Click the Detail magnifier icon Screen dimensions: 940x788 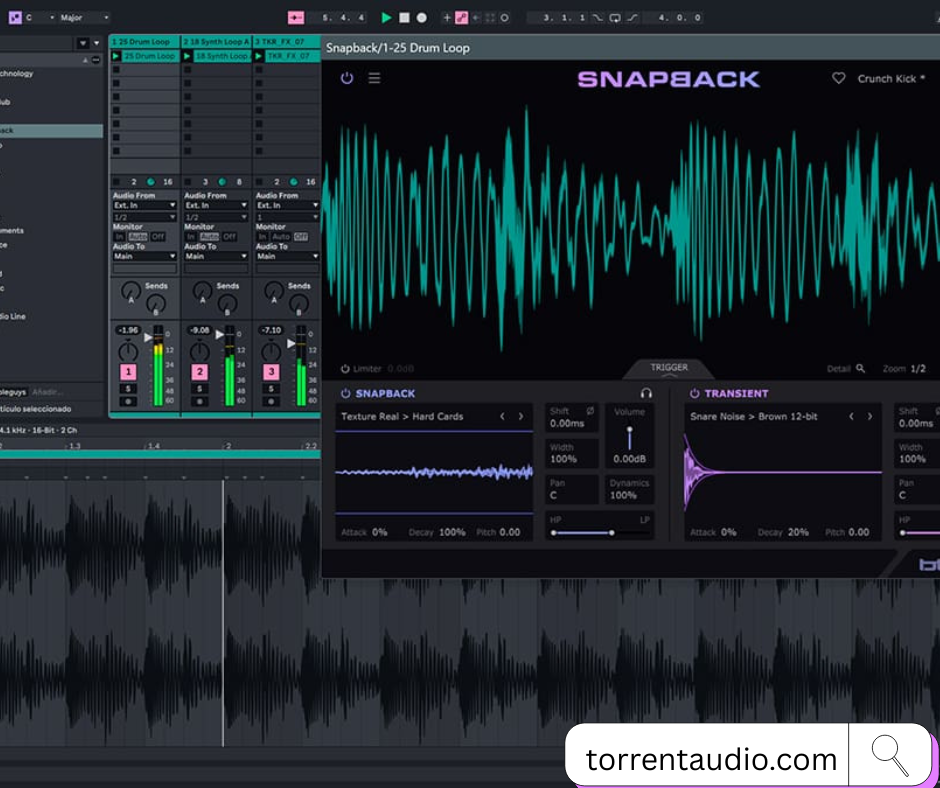[861, 369]
